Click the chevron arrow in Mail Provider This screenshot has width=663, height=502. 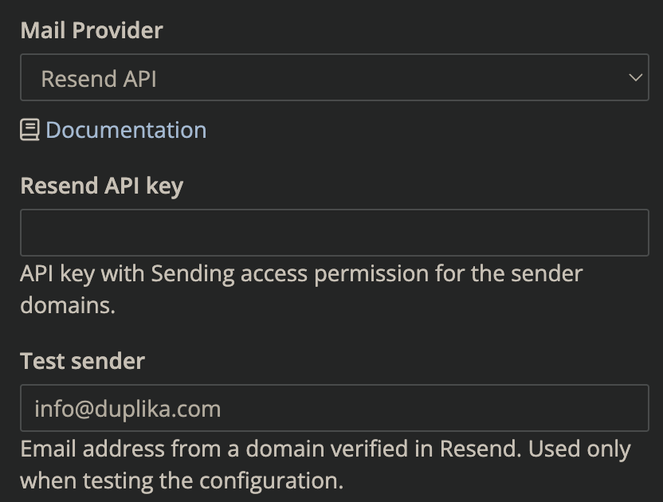click(635, 78)
